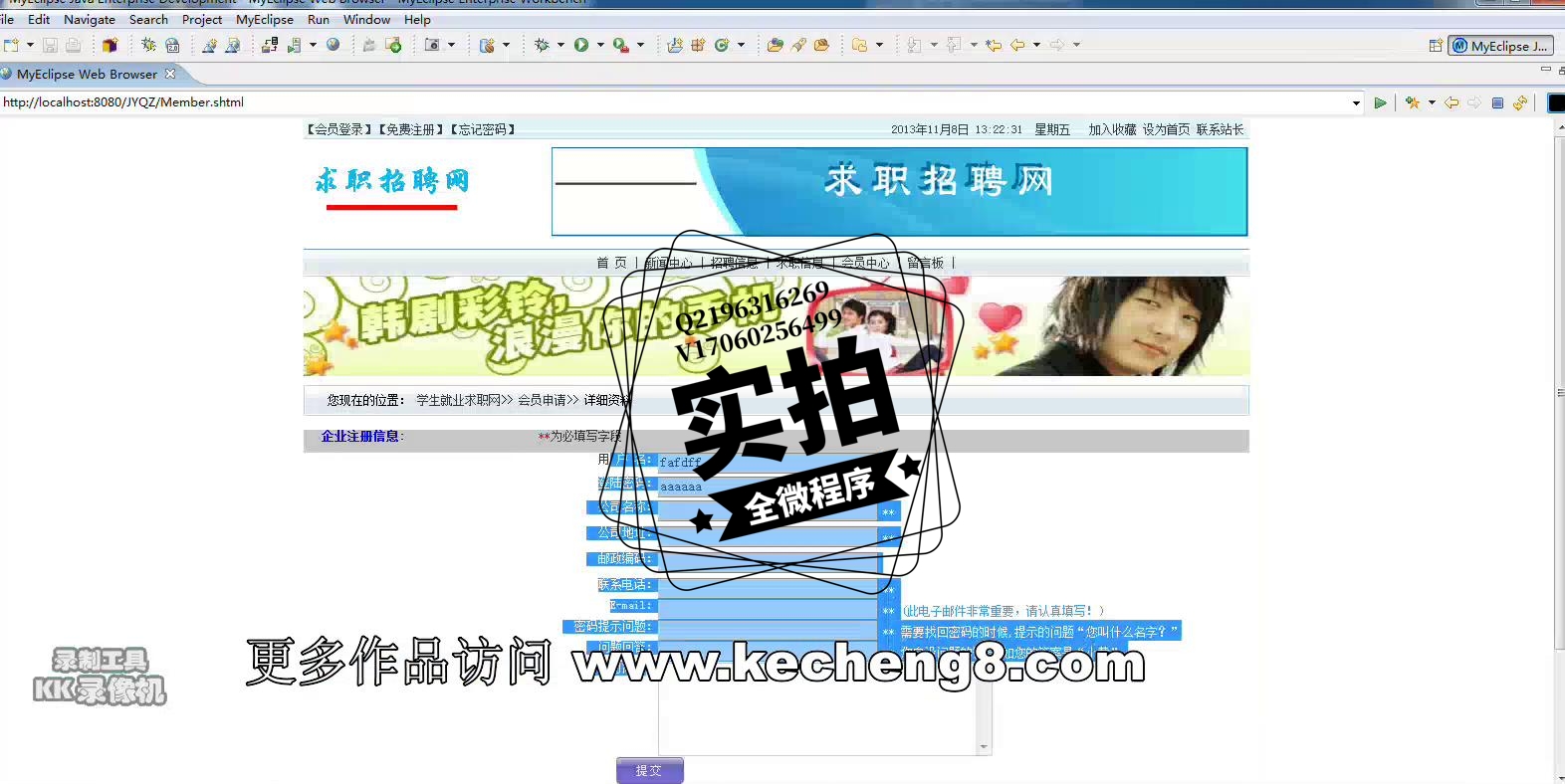Expand the favorites star dropdown

pyautogui.click(x=1432, y=102)
